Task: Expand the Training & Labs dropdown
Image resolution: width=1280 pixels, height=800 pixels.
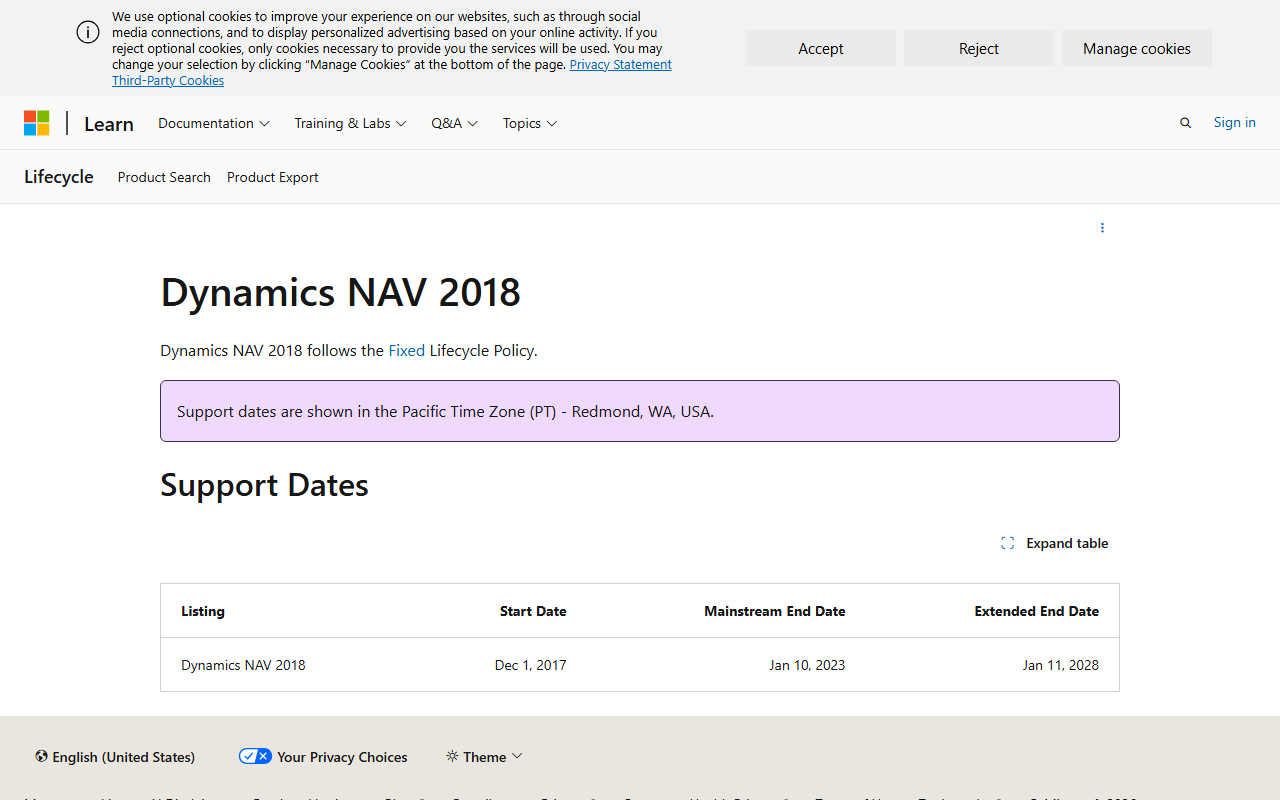Action: tap(350, 123)
